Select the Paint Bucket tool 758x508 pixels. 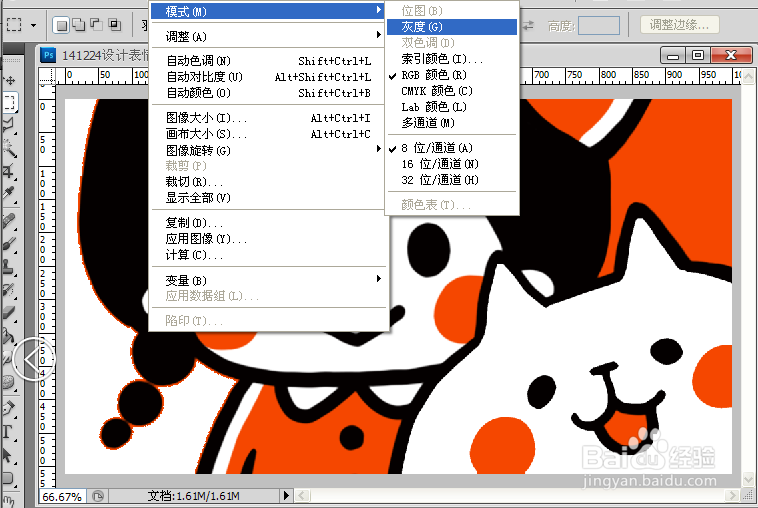pyautogui.click(x=9, y=336)
